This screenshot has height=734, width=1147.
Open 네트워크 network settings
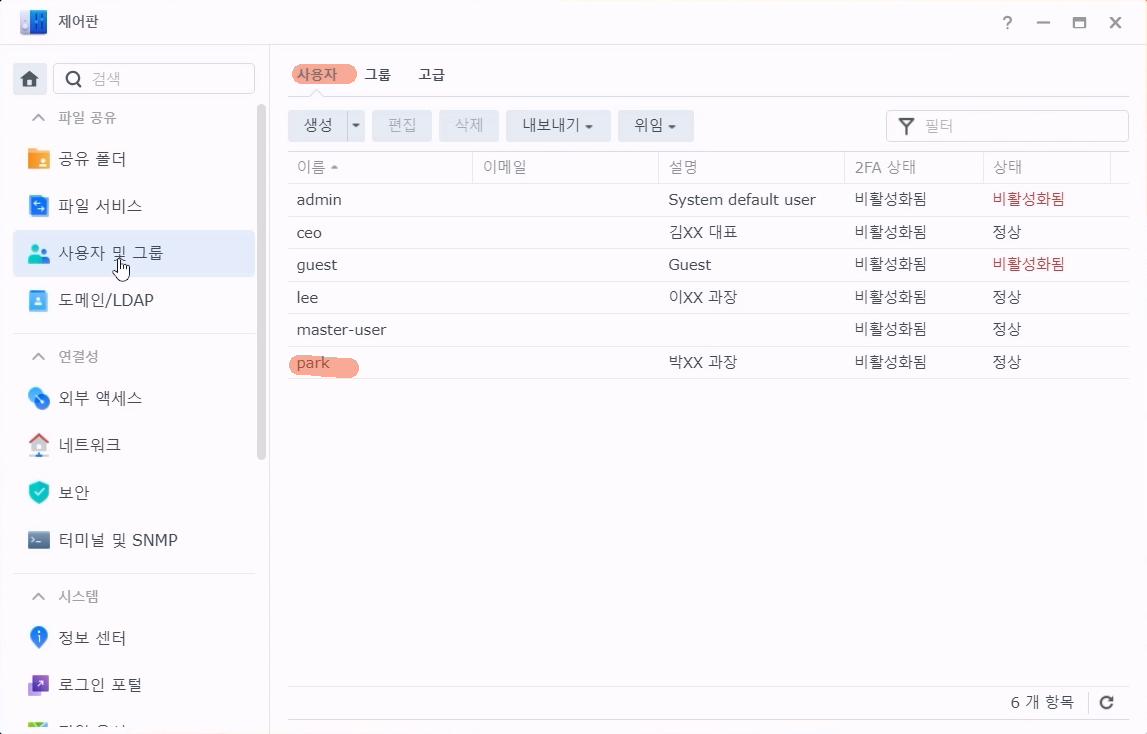pyautogui.click(x=89, y=445)
